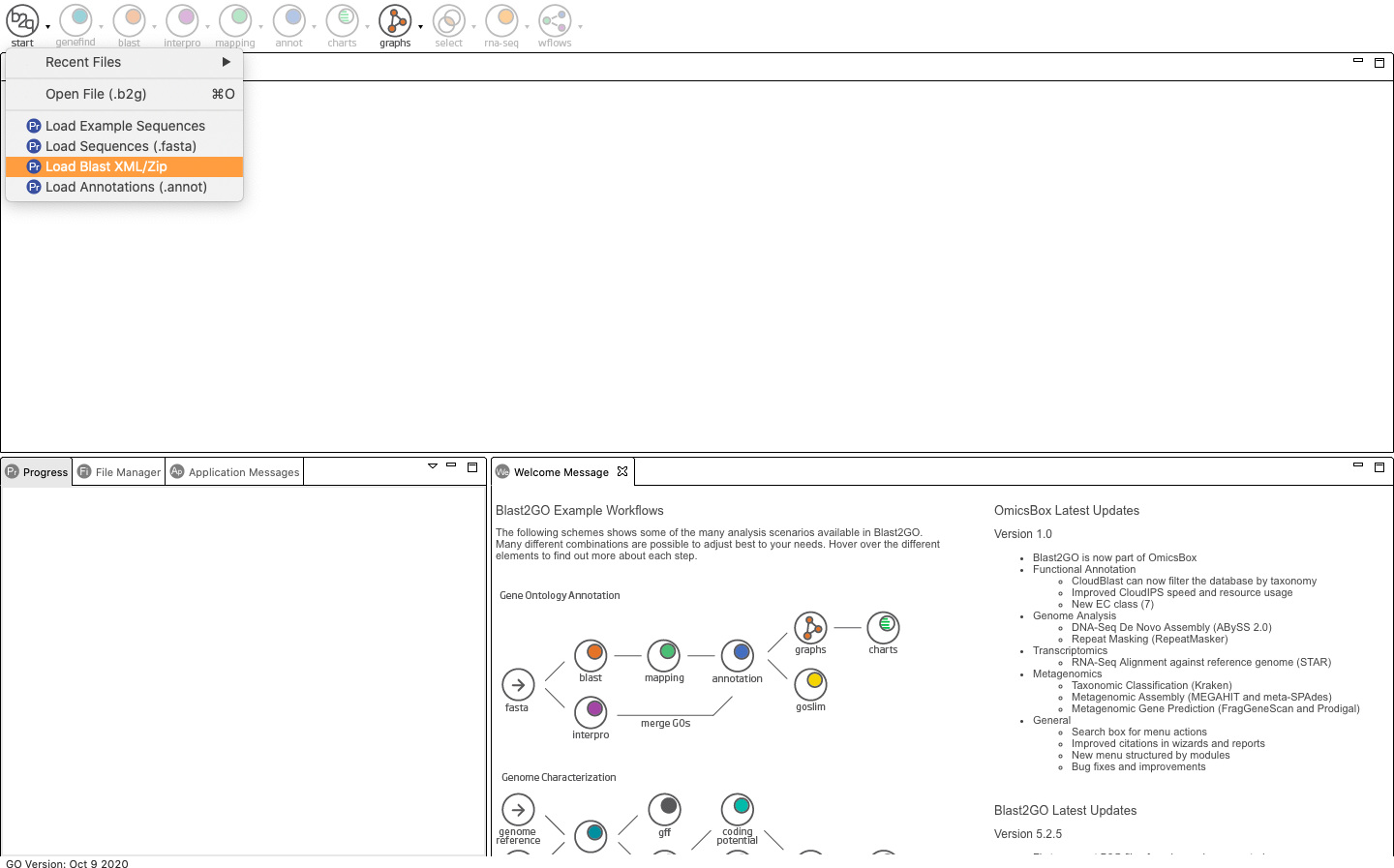Click the blast node in Gene Ontology diagram

click(x=591, y=656)
